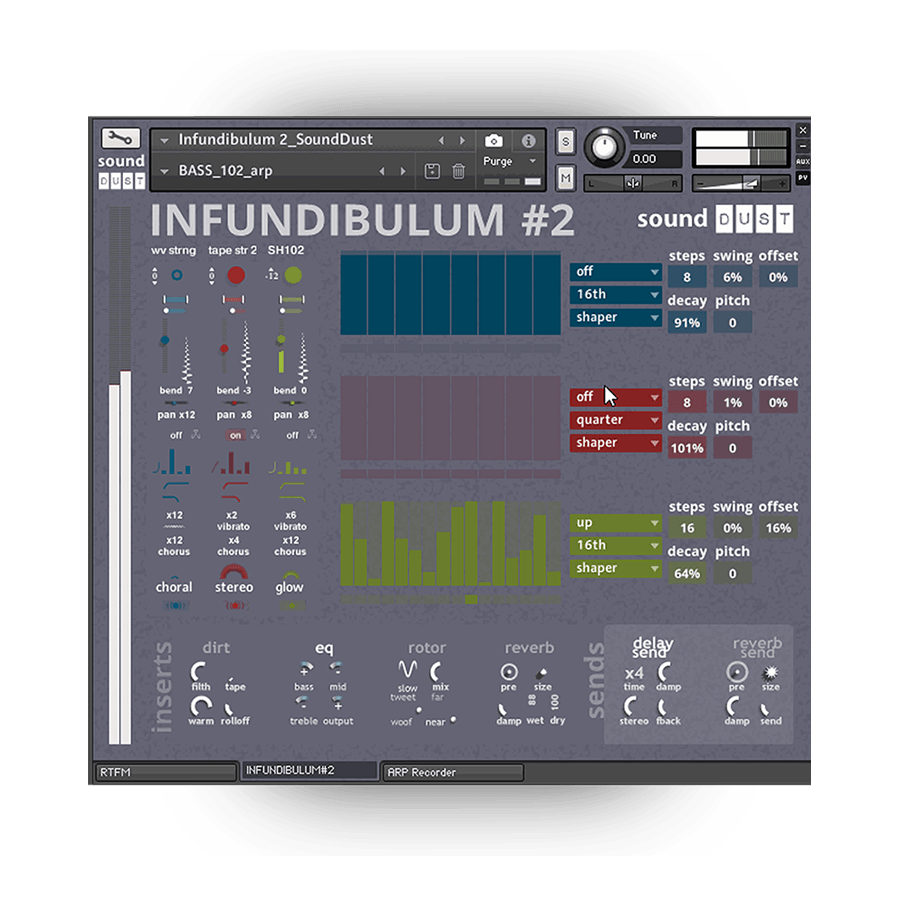Expand the BASS_102_arp snapshot menu

164,171
